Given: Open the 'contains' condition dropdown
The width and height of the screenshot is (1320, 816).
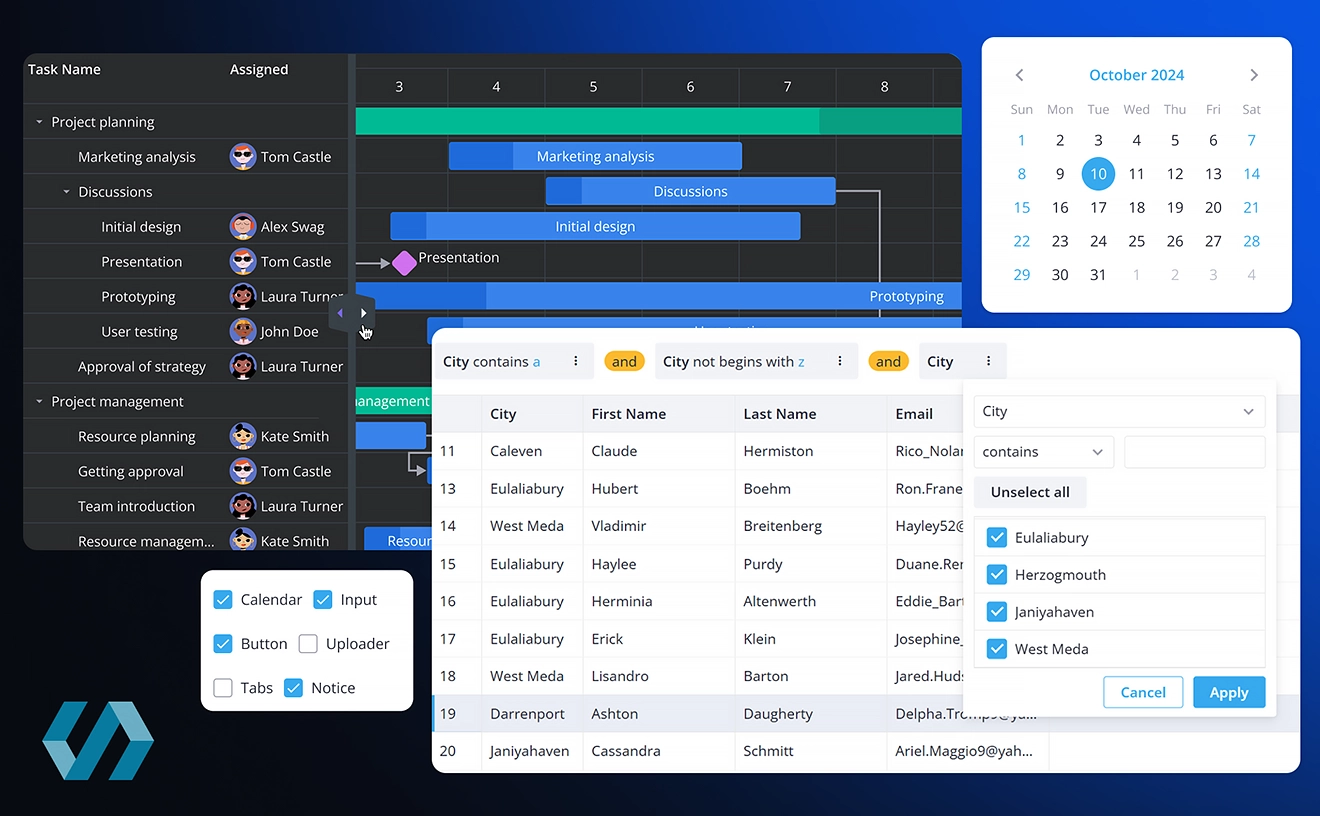Looking at the screenshot, I should [1043, 452].
